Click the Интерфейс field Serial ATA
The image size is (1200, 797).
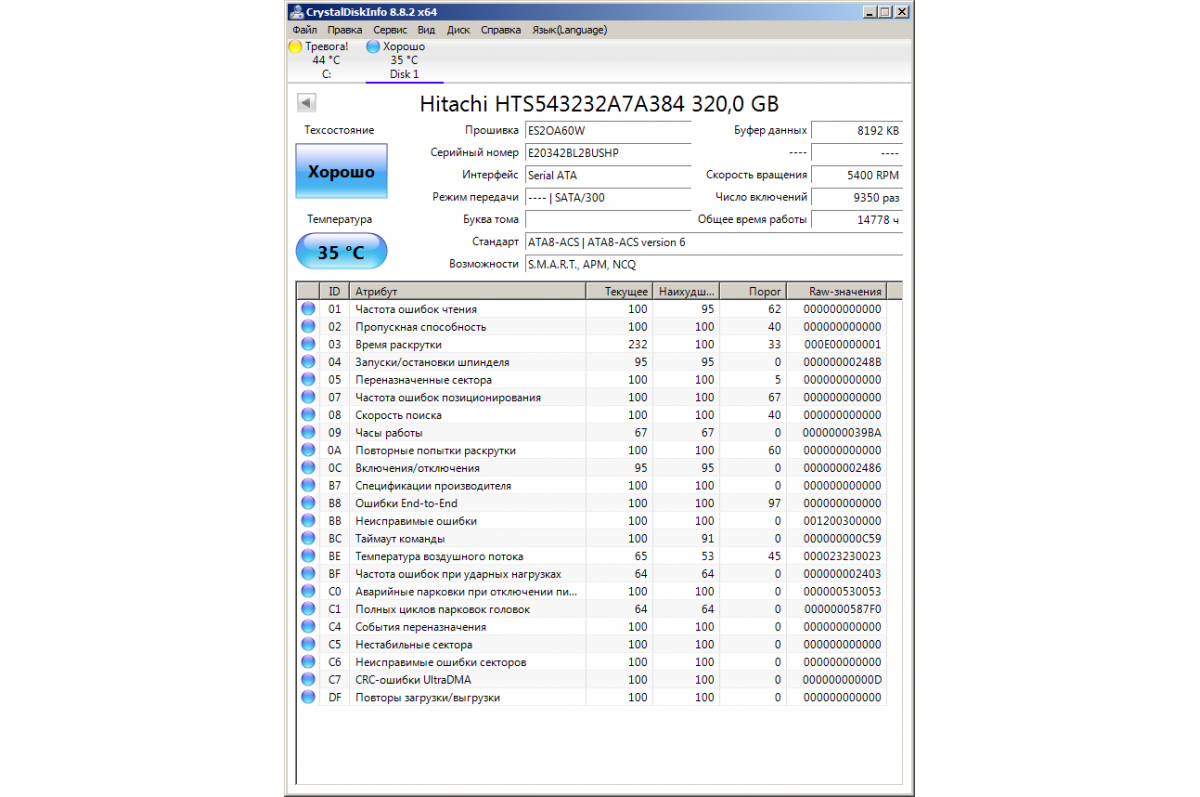point(607,175)
